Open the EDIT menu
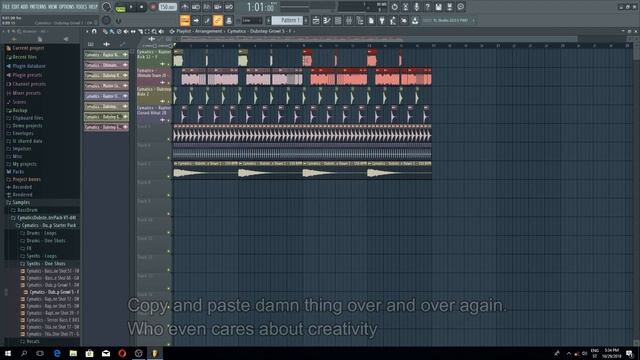 pyautogui.click(x=15, y=7)
